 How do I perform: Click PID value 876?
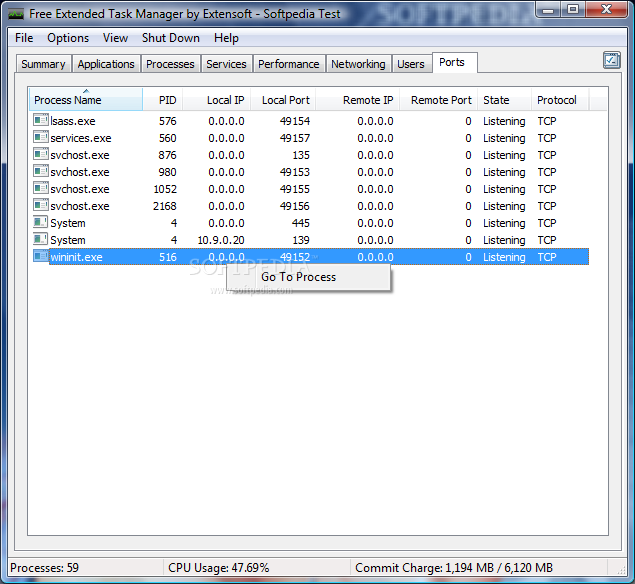tap(168, 155)
